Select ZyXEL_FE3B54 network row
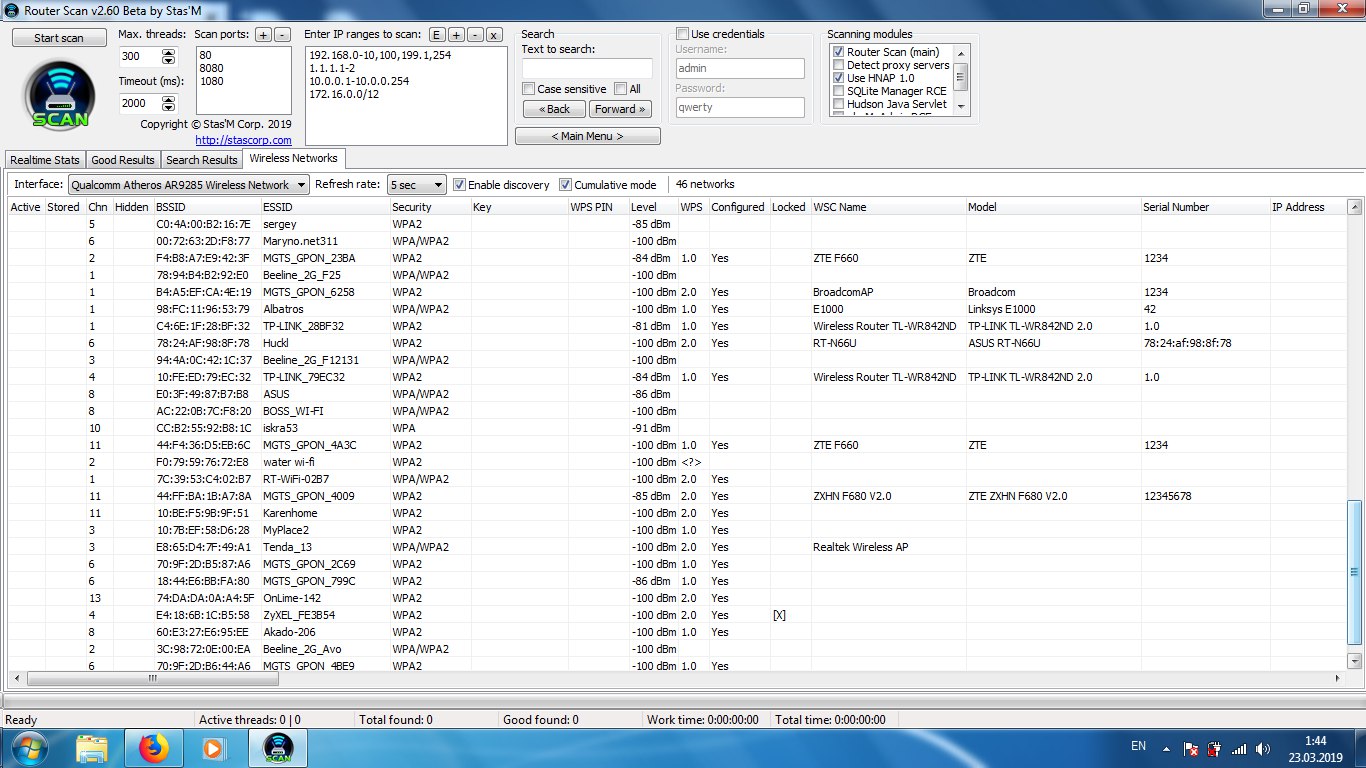 (677, 615)
